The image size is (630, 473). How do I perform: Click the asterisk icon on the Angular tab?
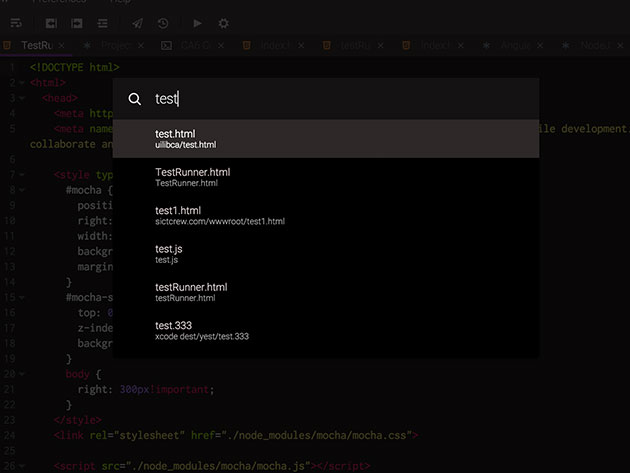(x=486, y=45)
